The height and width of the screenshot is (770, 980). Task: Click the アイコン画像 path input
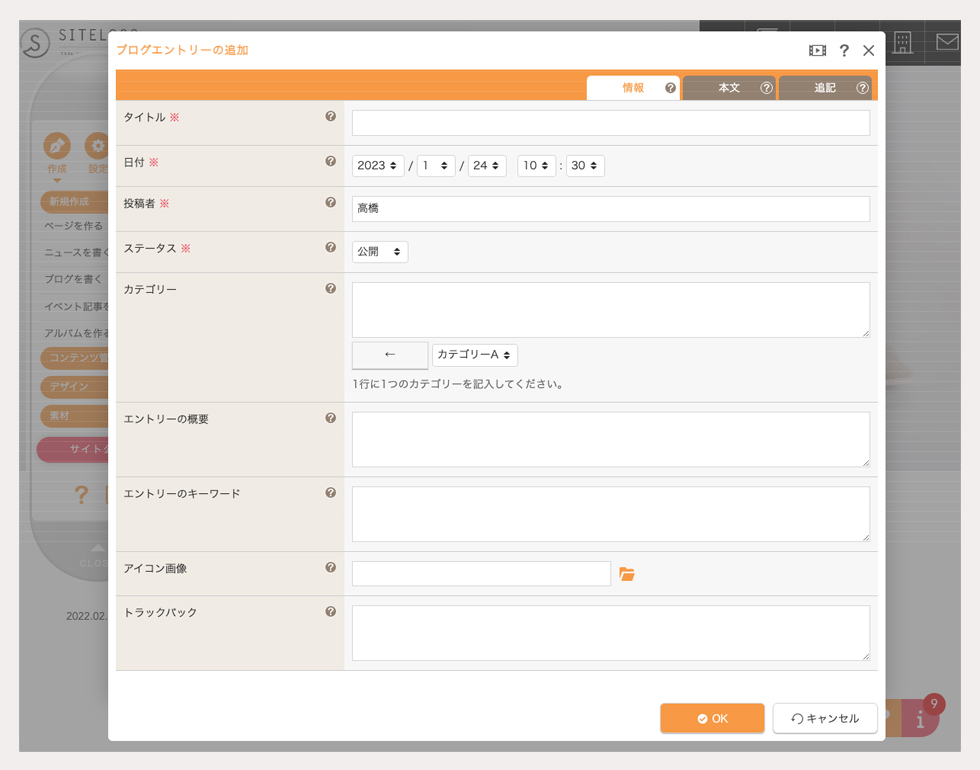[x=481, y=574]
